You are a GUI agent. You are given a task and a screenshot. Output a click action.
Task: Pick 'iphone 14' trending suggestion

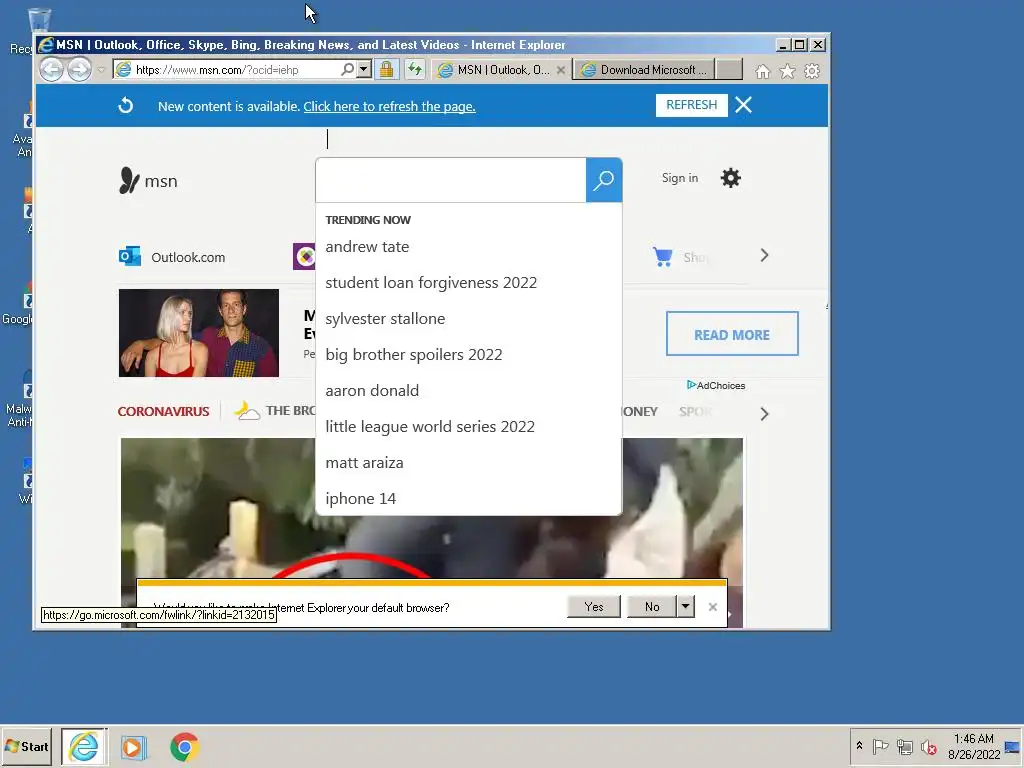click(x=360, y=499)
